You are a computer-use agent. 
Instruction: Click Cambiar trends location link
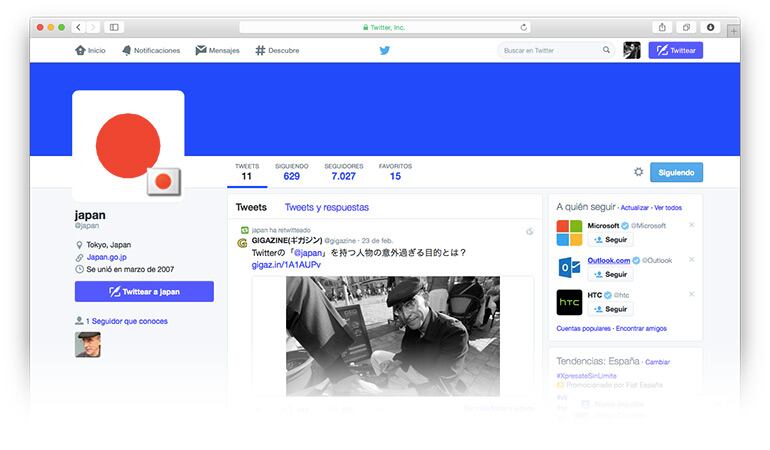(658, 362)
